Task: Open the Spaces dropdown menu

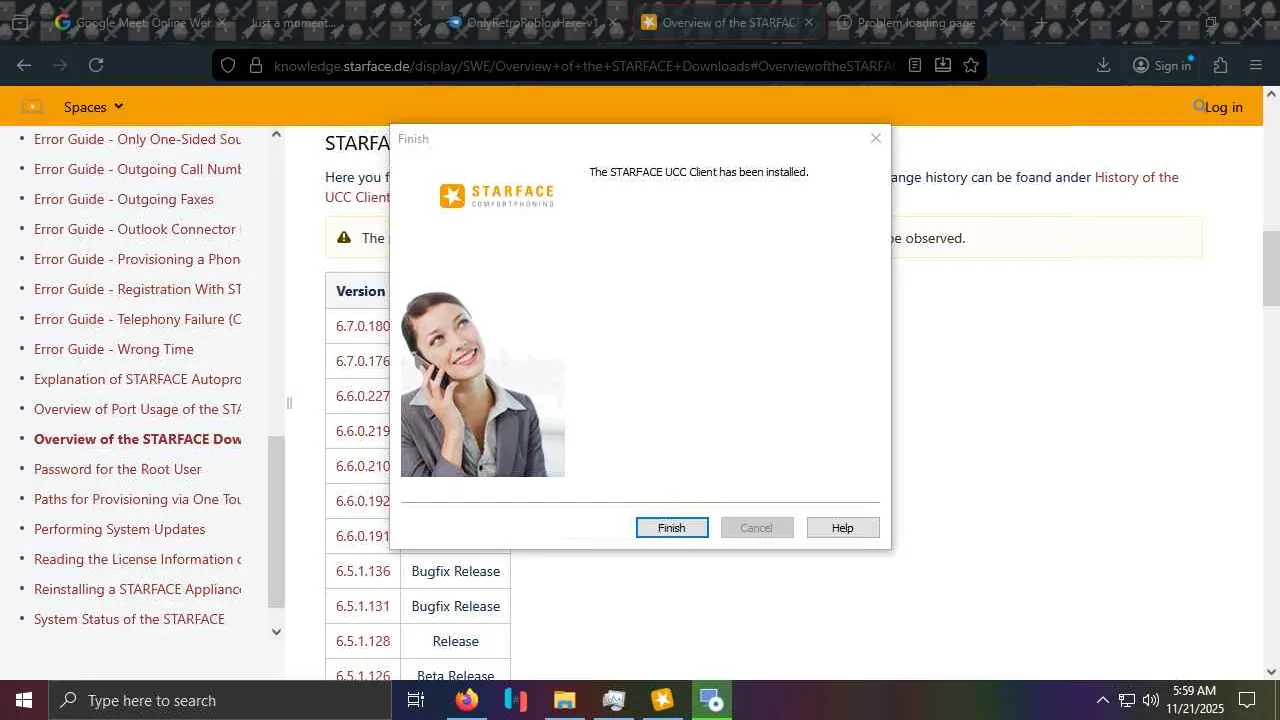Action: [94, 107]
